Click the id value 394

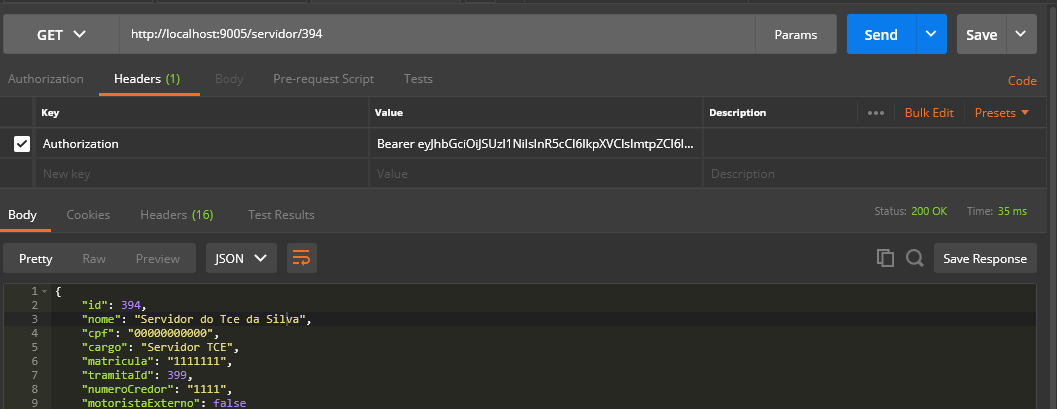[x=132, y=305]
